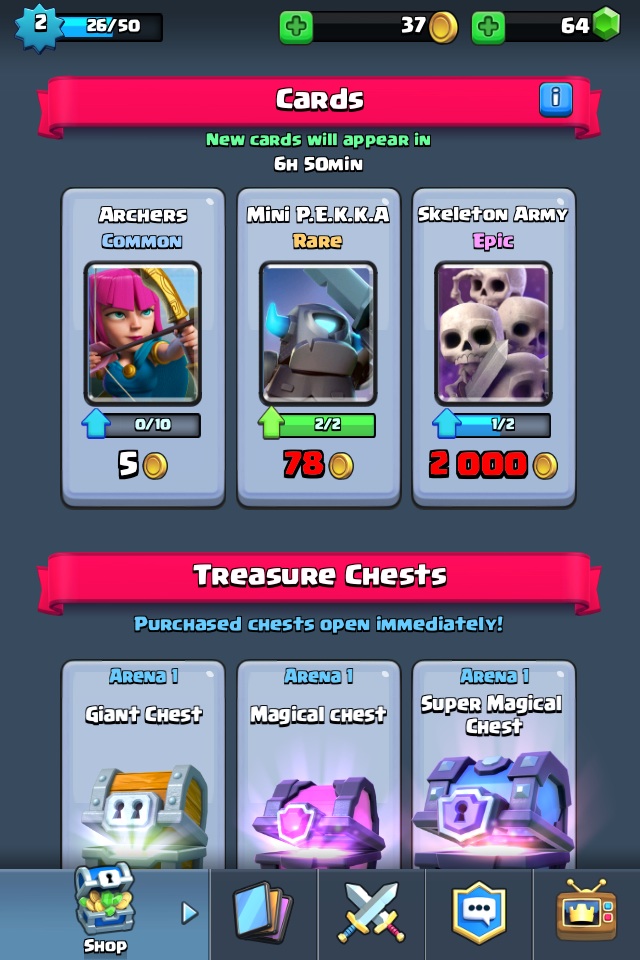This screenshot has height=960, width=640.
Task: Expand the arrow beside Shop tab
Action: tap(190, 913)
